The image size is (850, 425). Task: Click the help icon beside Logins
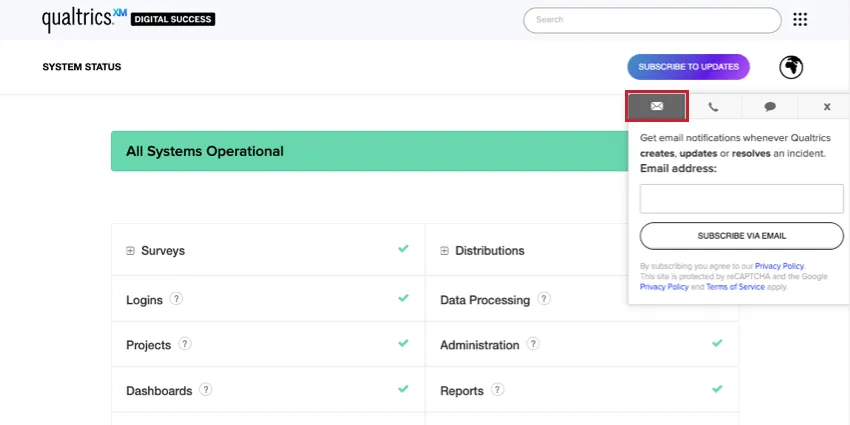(176, 298)
